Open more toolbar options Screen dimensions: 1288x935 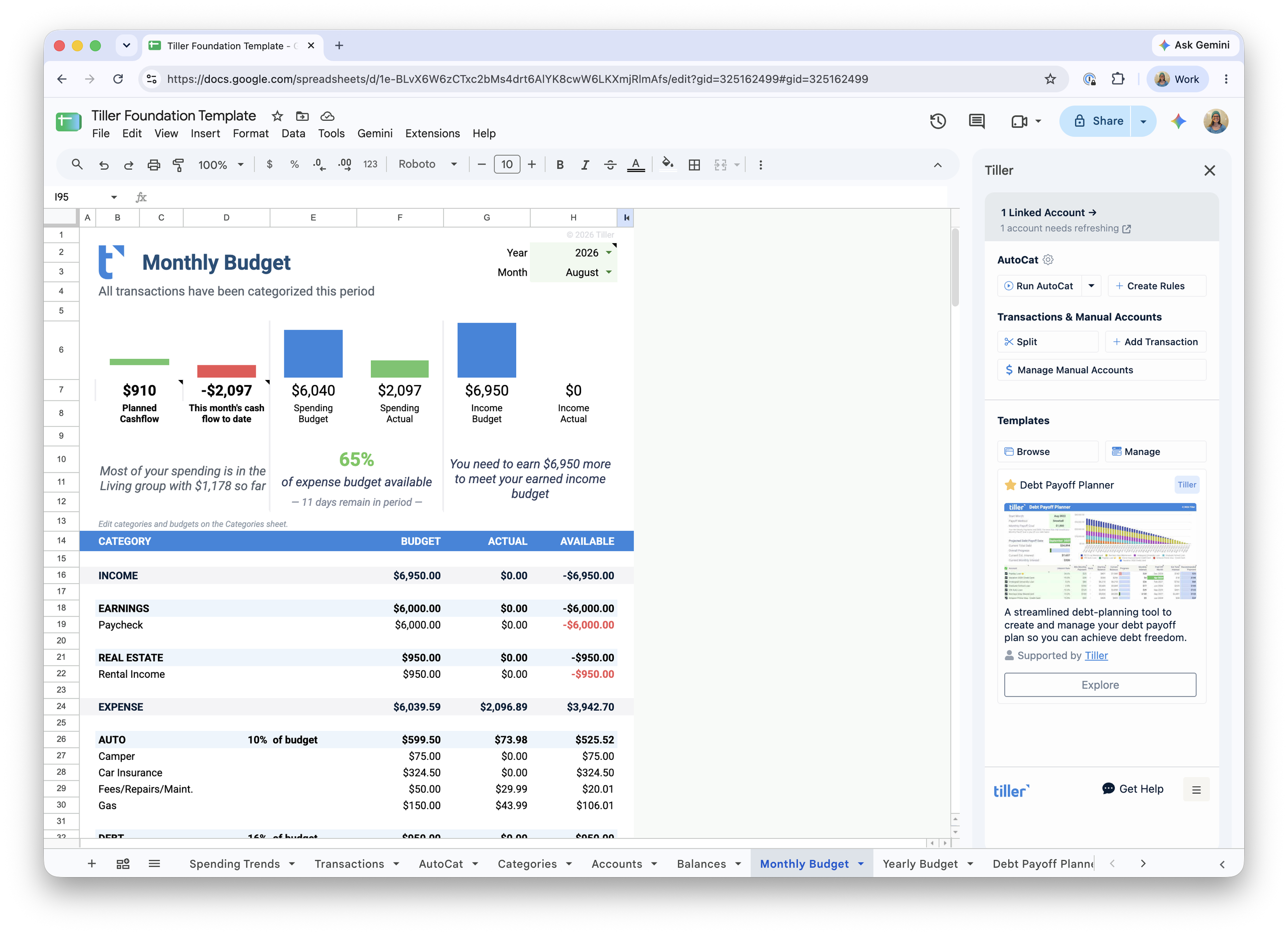760,165
